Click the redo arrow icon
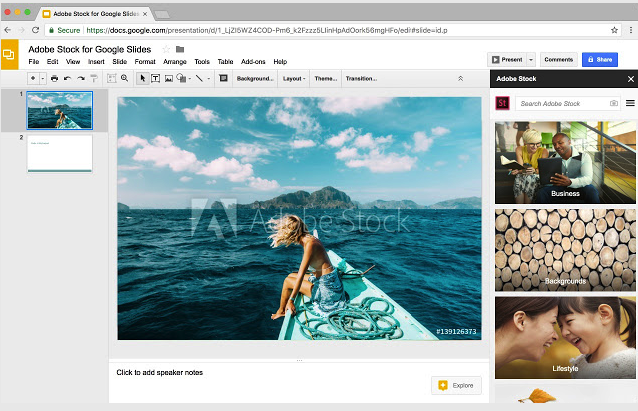 pos(81,78)
